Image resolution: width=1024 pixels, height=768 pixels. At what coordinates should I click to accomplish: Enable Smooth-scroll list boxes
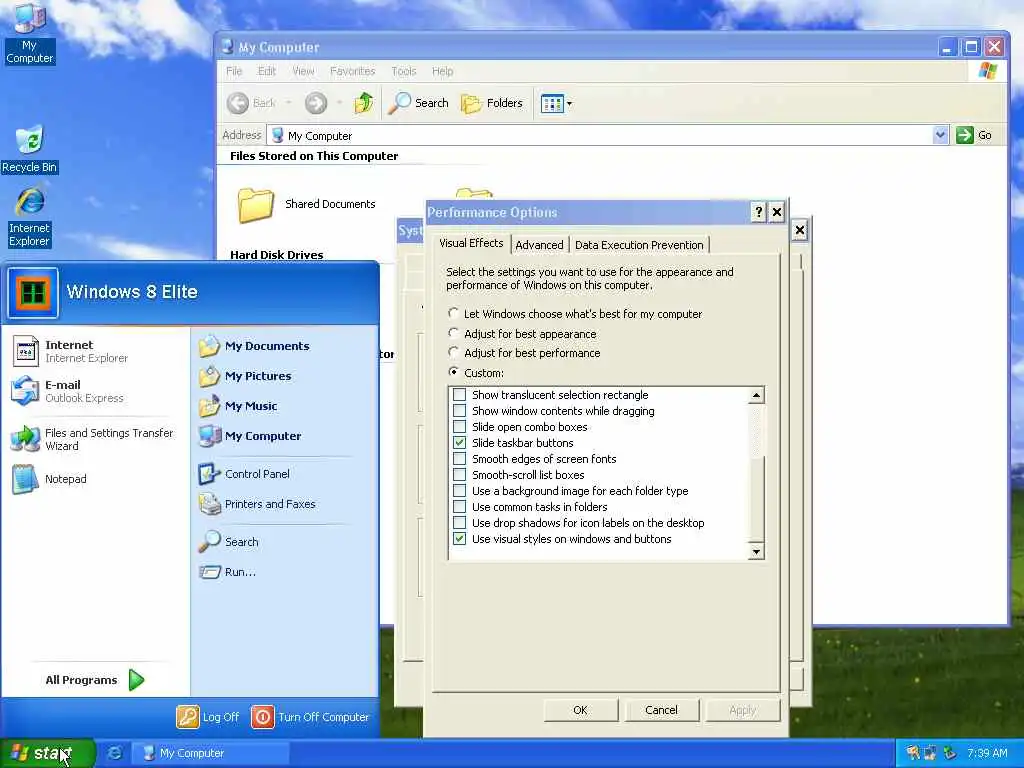(x=460, y=475)
